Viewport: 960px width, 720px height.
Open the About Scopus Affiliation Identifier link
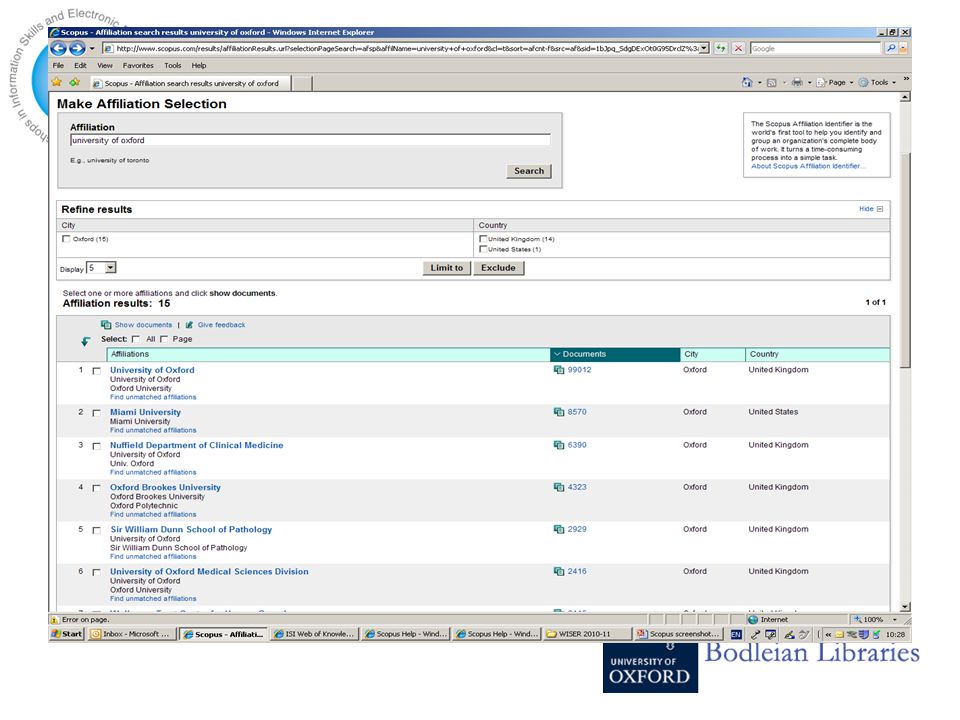tap(806, 166)
